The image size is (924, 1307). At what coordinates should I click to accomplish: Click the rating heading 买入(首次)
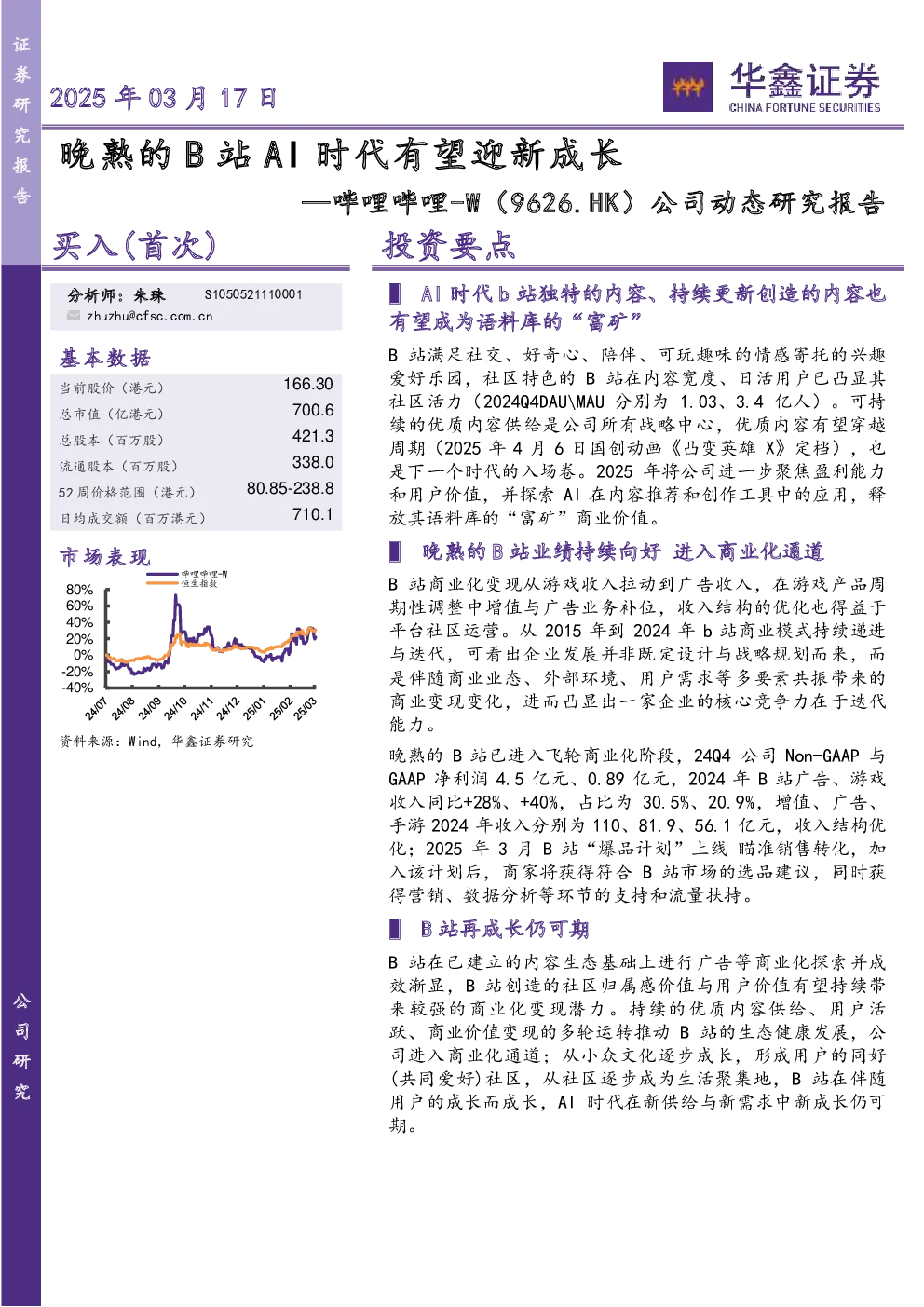[135, 245]
